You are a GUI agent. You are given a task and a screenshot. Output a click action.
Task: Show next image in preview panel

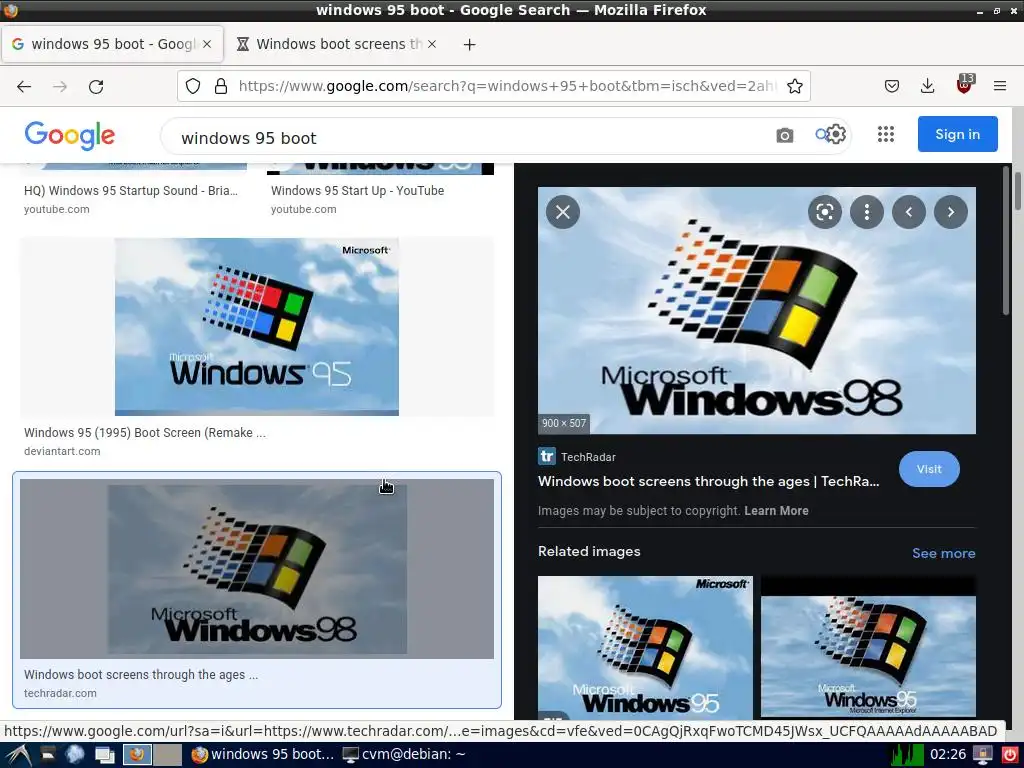[951, 212]
